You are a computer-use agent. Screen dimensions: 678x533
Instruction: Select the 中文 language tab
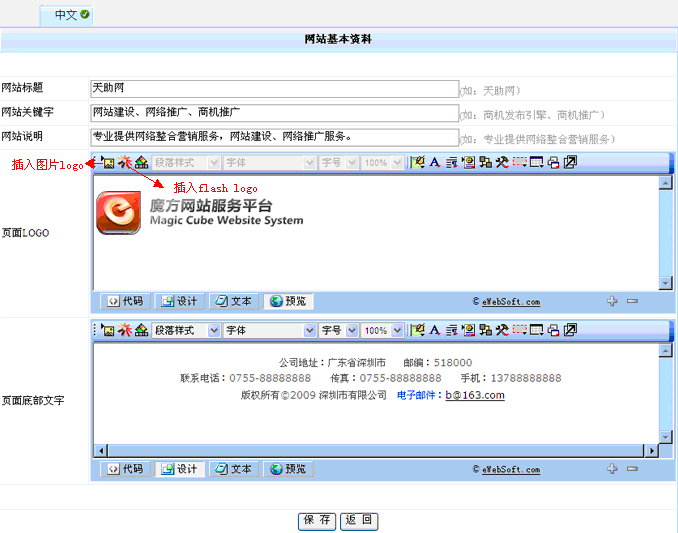coord(67,15)
